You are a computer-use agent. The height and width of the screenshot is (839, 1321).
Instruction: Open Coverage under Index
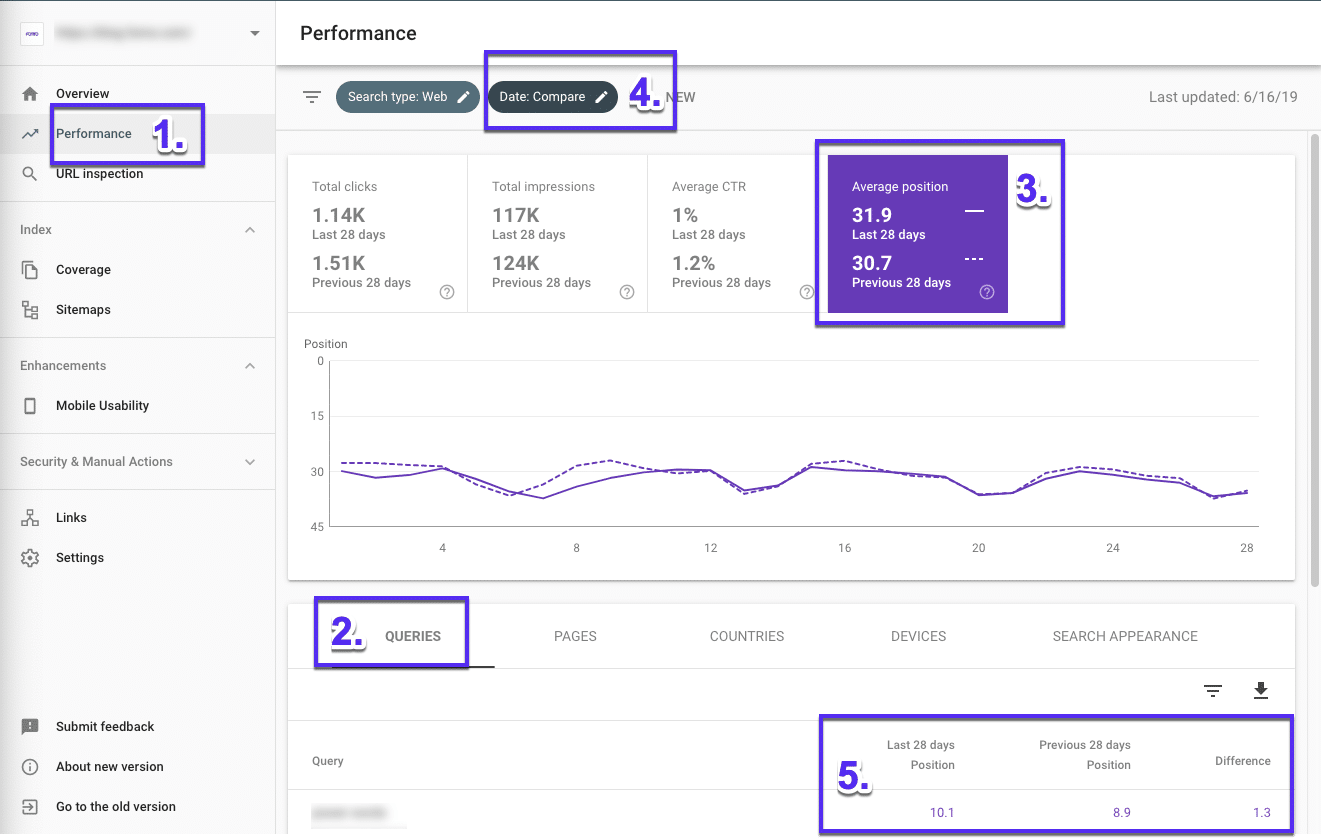(x=83, y=269)
